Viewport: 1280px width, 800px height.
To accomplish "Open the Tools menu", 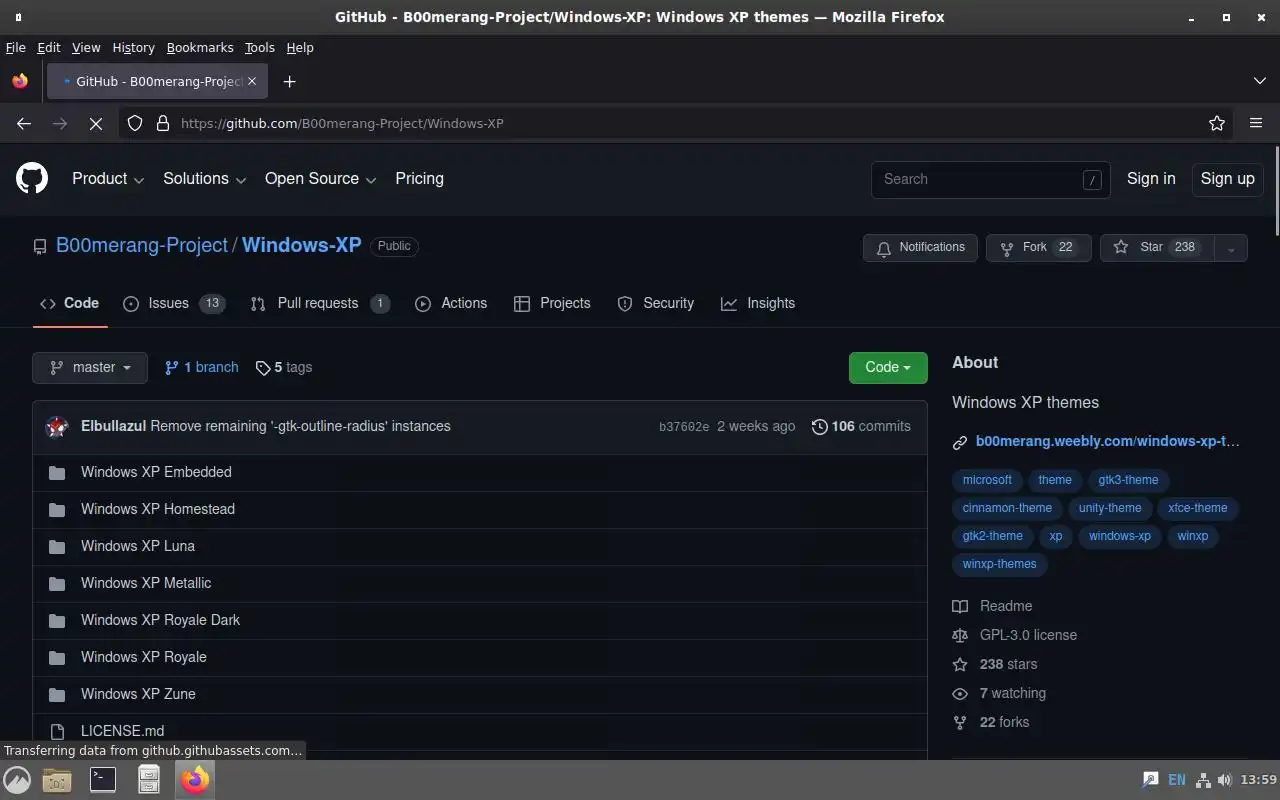I will [x=259, y=47].
